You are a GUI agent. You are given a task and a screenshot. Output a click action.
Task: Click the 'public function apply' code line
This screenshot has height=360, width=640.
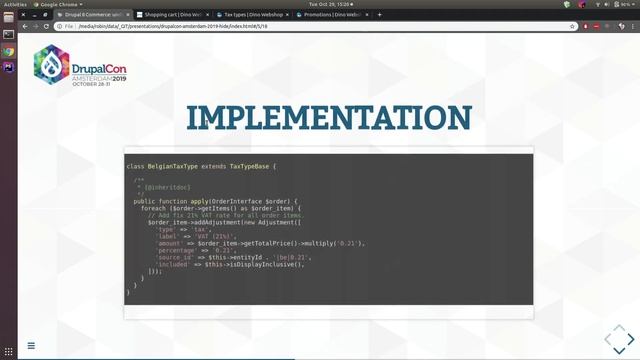pos(215,201)
